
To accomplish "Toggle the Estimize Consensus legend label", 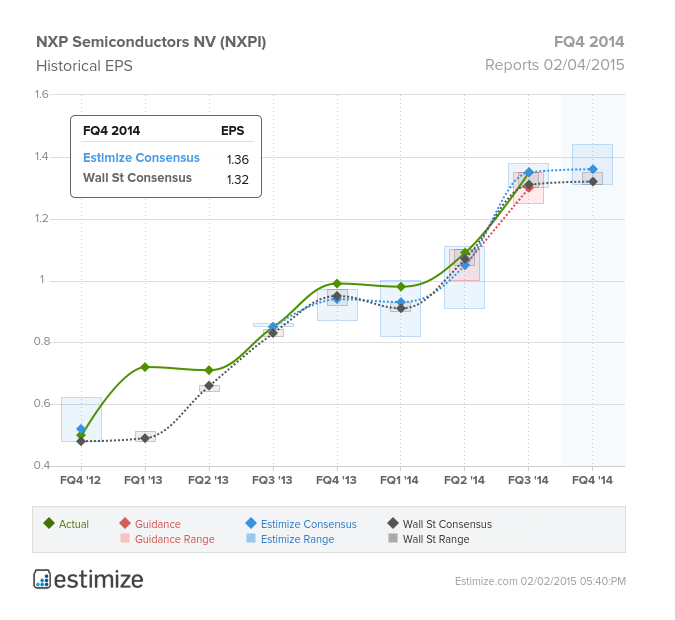I will (x=309, y=524).
